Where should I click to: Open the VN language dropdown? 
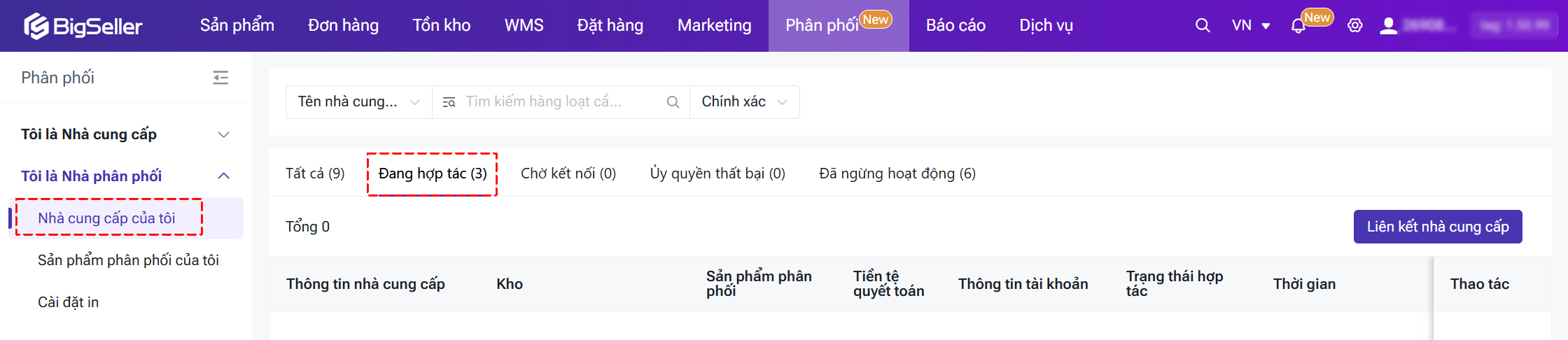pos(1251,26)
